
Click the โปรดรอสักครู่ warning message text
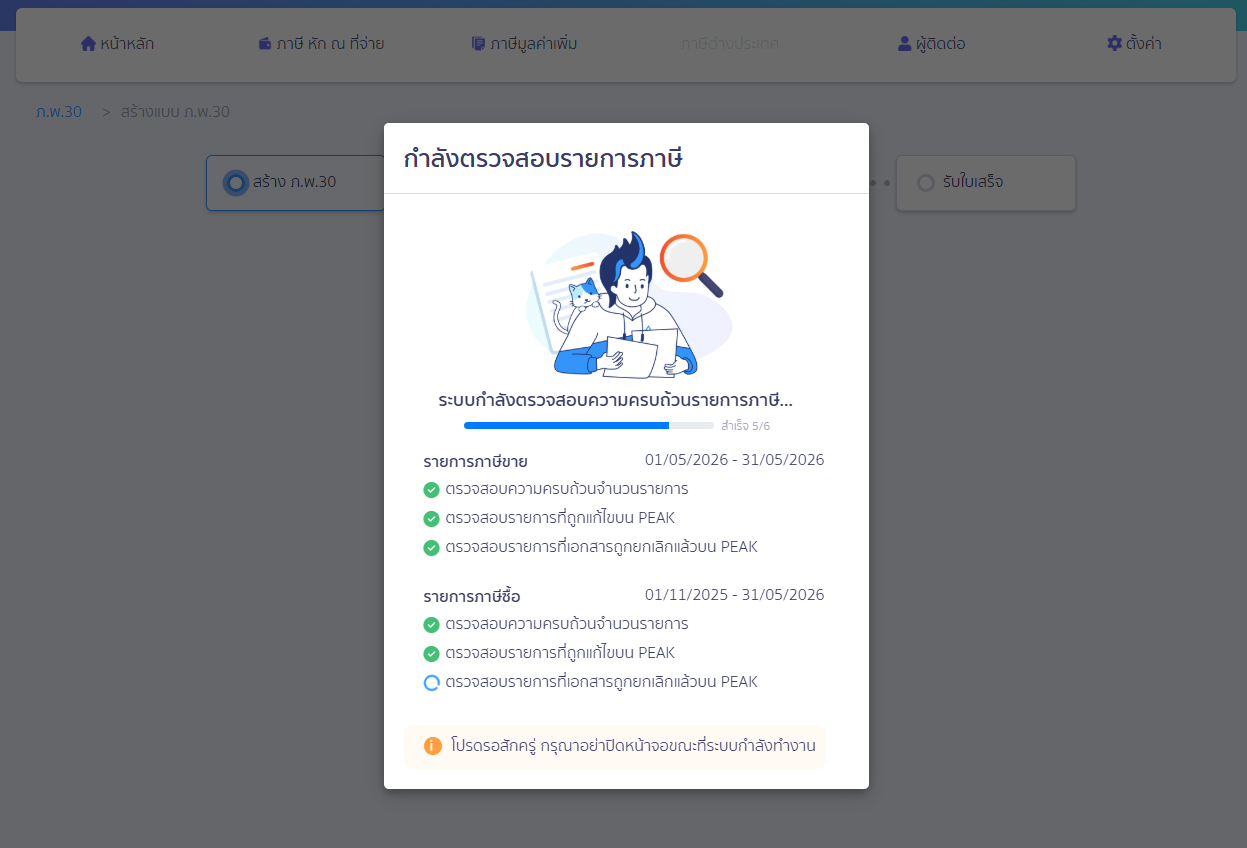point(633,746)
